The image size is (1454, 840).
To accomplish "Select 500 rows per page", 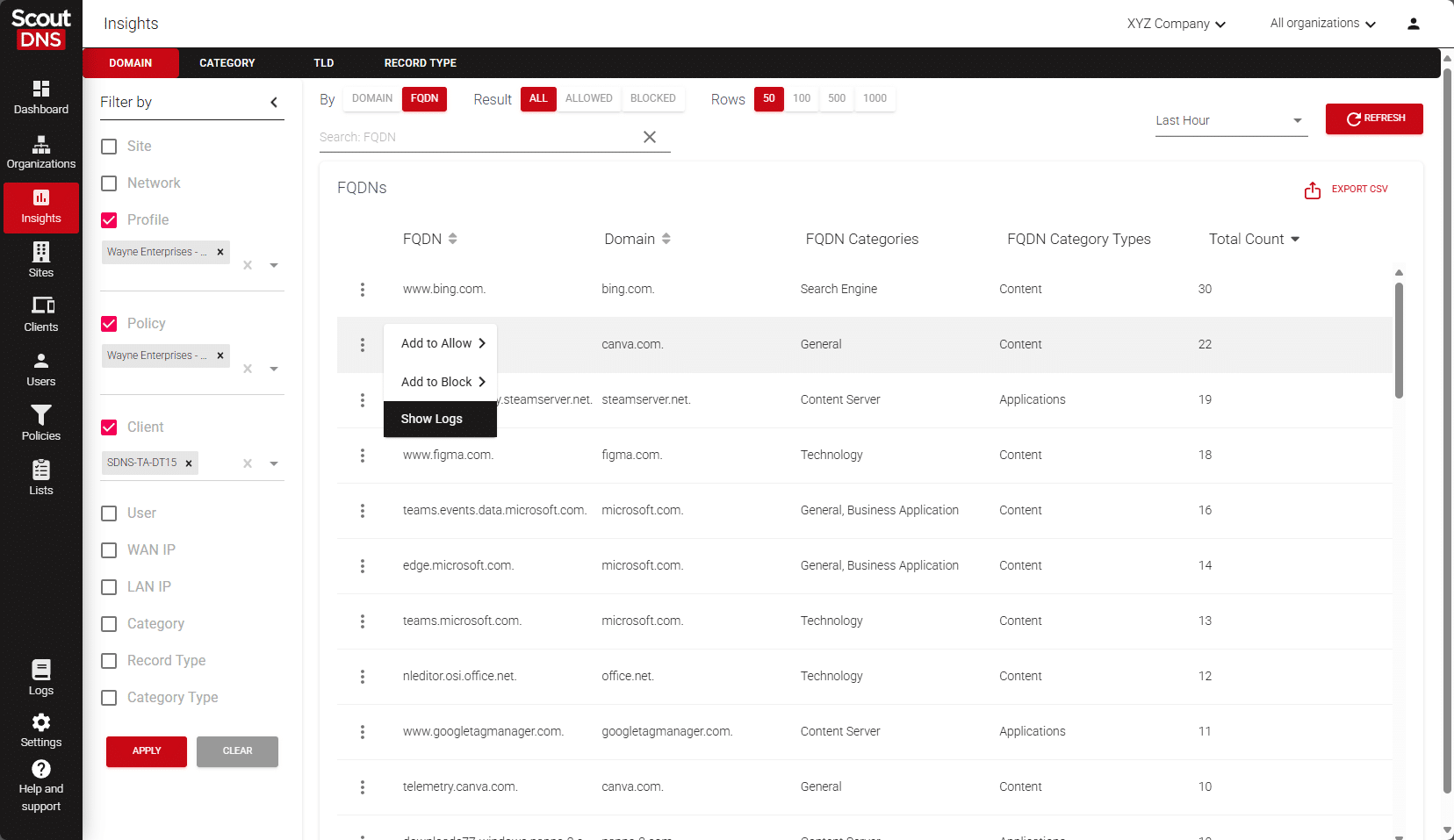I will pyautogui.click(x=836, y=98).
